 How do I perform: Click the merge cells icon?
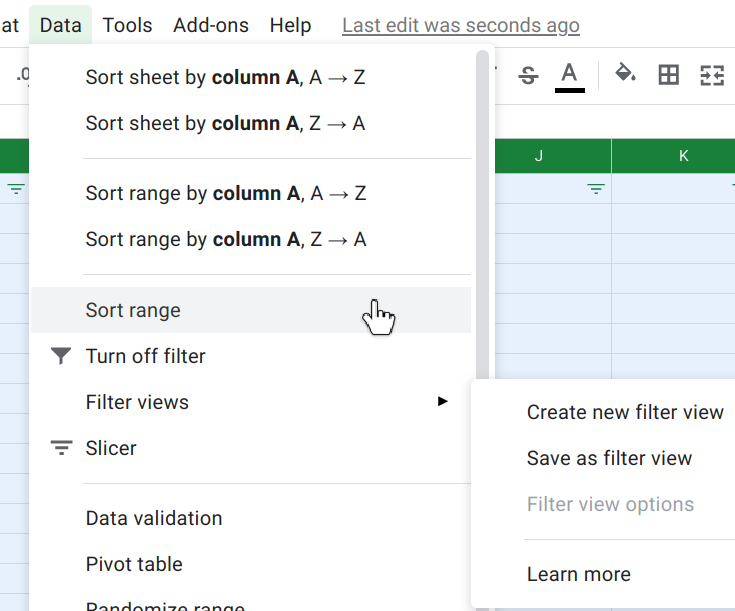(711, 75)
